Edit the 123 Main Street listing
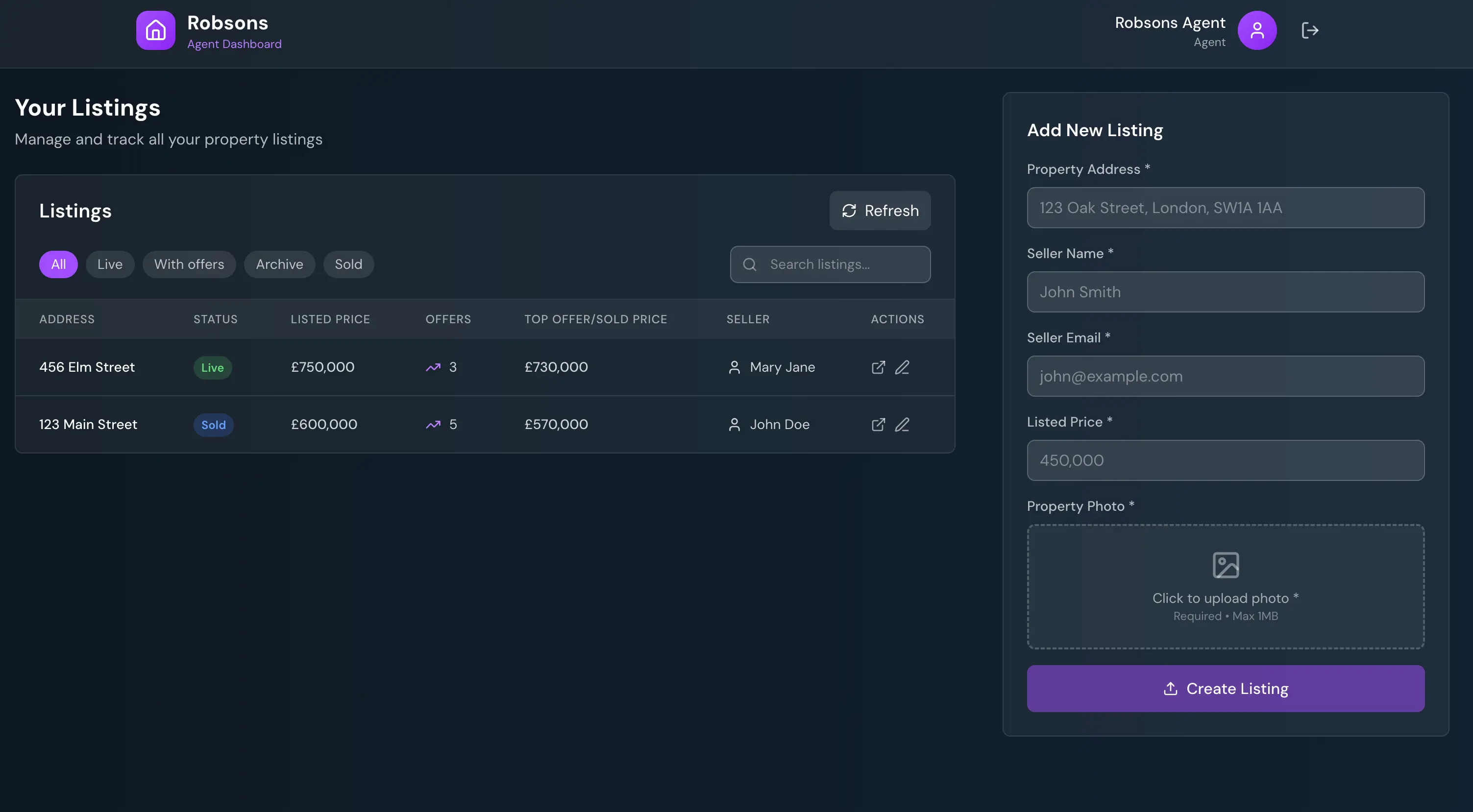The height and width of the screenshot is (812, 1473). (902, 425)
